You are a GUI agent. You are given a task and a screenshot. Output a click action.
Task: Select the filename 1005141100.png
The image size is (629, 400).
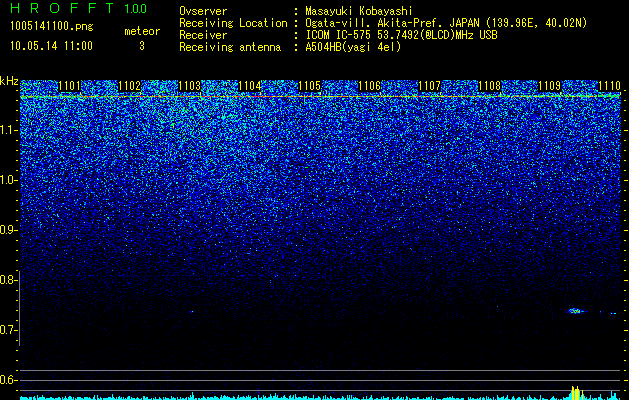pos(52,26)
